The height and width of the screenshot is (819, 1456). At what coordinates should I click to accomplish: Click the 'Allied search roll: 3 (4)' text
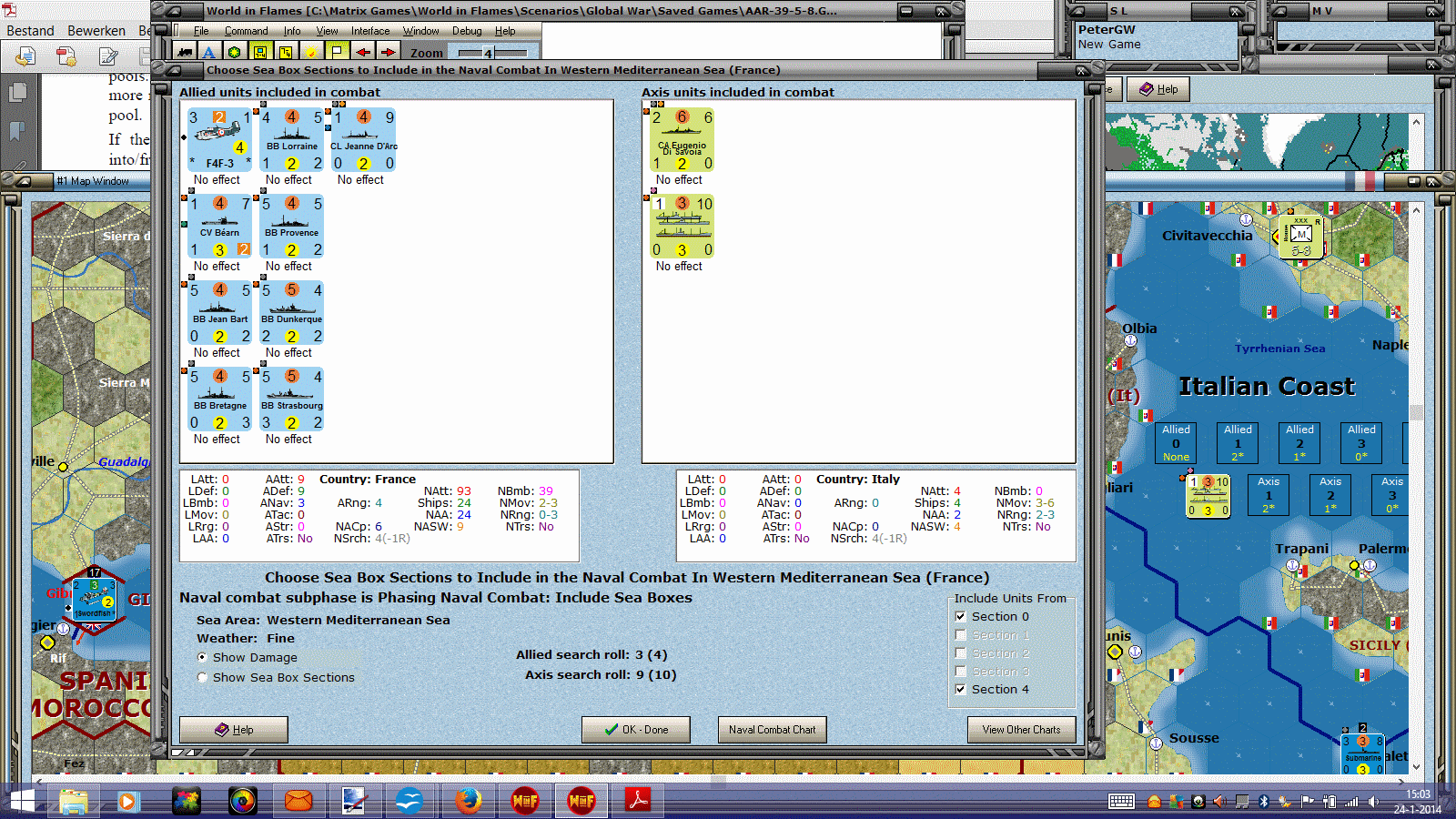click(x=591, y=655)
